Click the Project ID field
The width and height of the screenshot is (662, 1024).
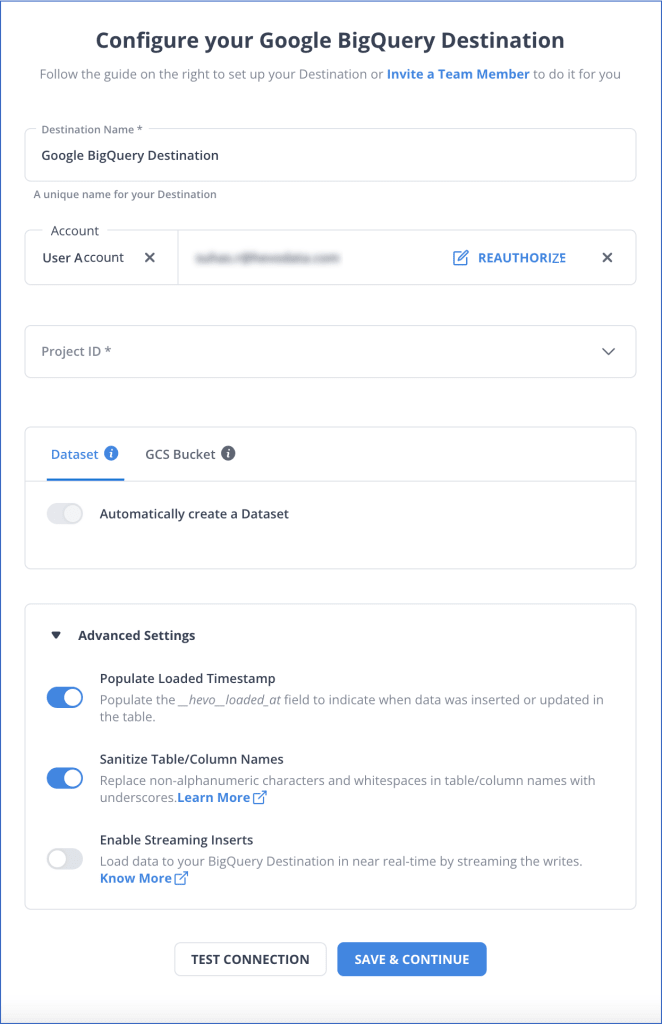point(330,351)
